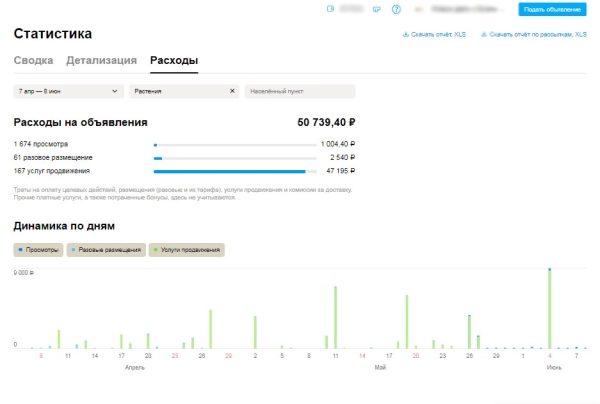Toggle the Услуги продвижения chart series
Screen dimensions: 600x404
tap(186, 249)
